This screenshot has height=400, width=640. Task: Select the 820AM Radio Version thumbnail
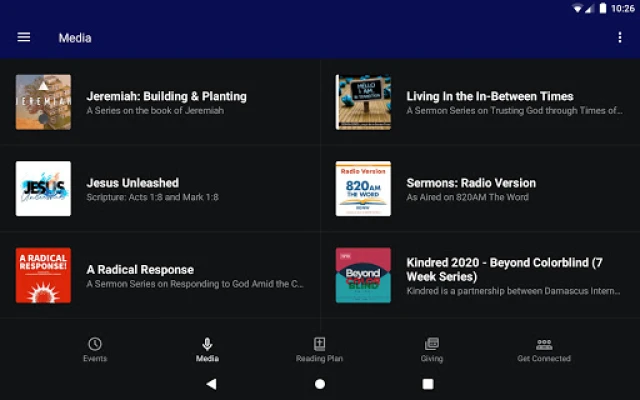click(x=363, y=189)
